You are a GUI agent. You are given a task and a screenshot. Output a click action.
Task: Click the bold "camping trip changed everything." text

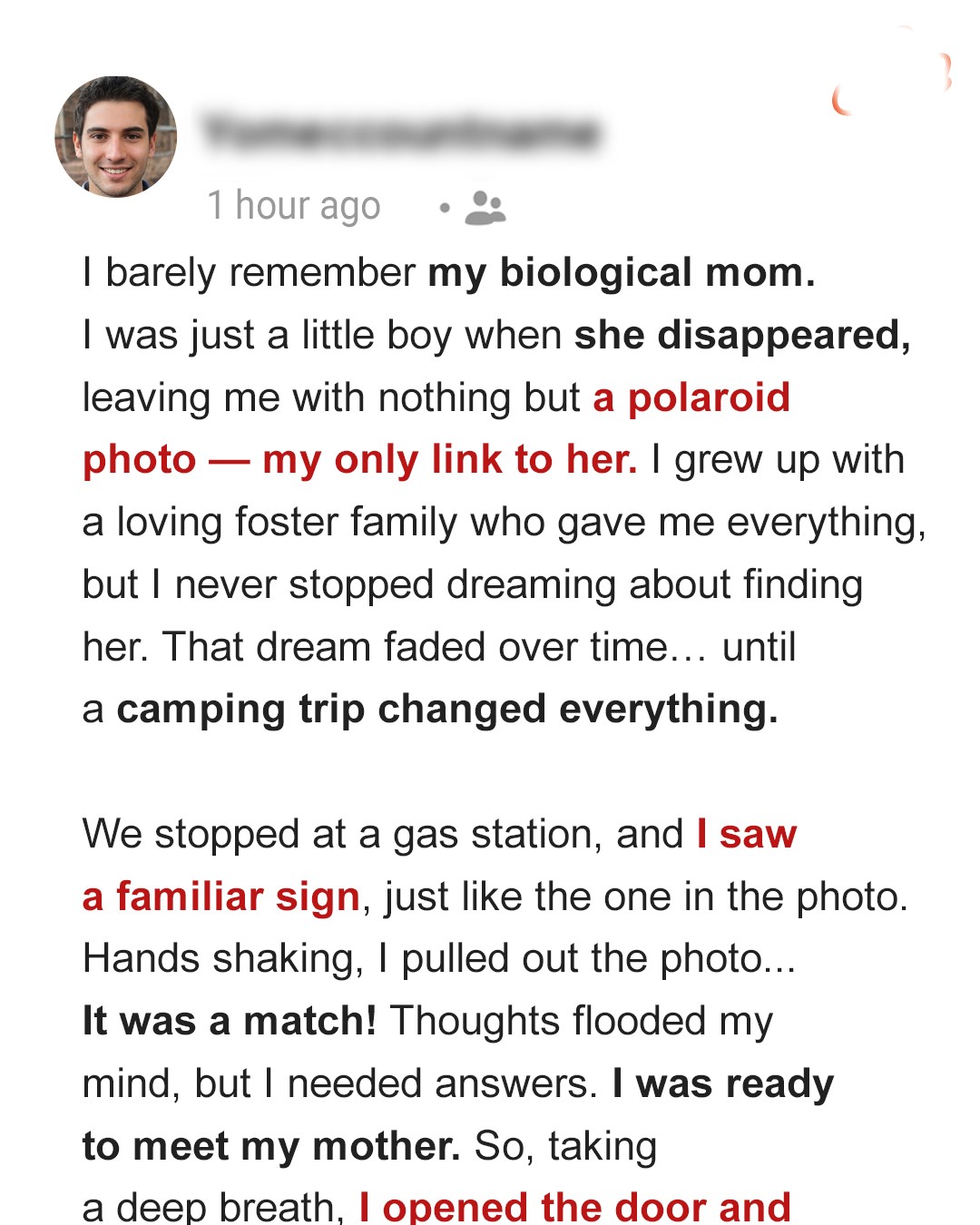tap(447, 710)
